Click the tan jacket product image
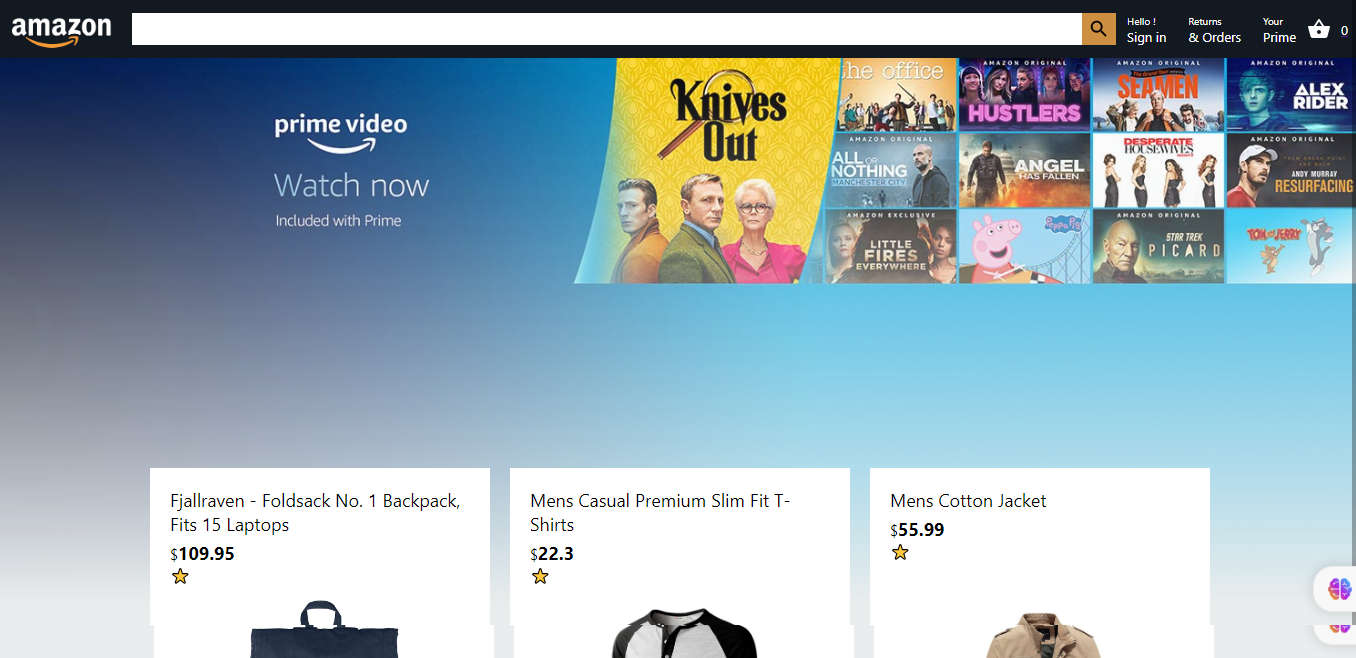 (1043, 635)
